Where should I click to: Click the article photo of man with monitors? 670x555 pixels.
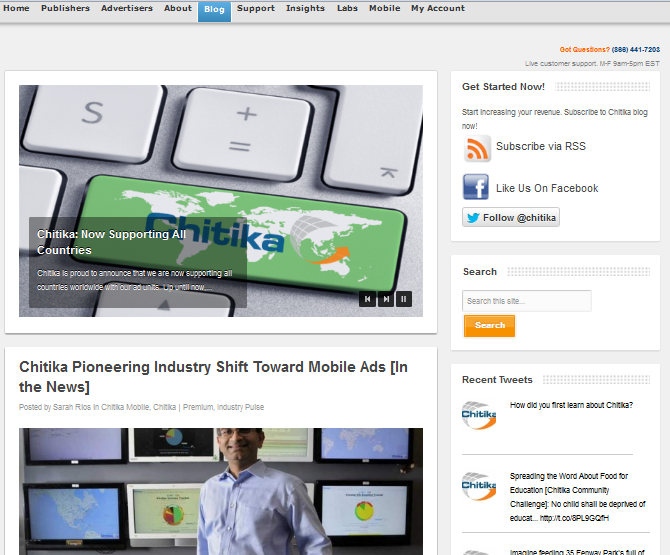pyautogui.click(x=221, y=491)
